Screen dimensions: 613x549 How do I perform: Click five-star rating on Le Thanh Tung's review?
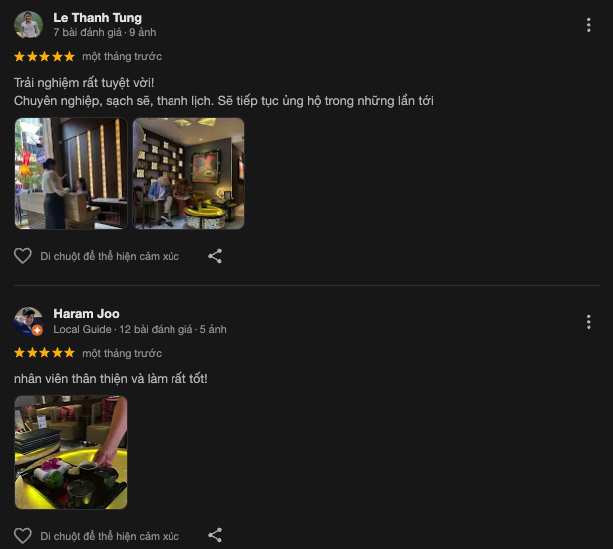[44, 57]
